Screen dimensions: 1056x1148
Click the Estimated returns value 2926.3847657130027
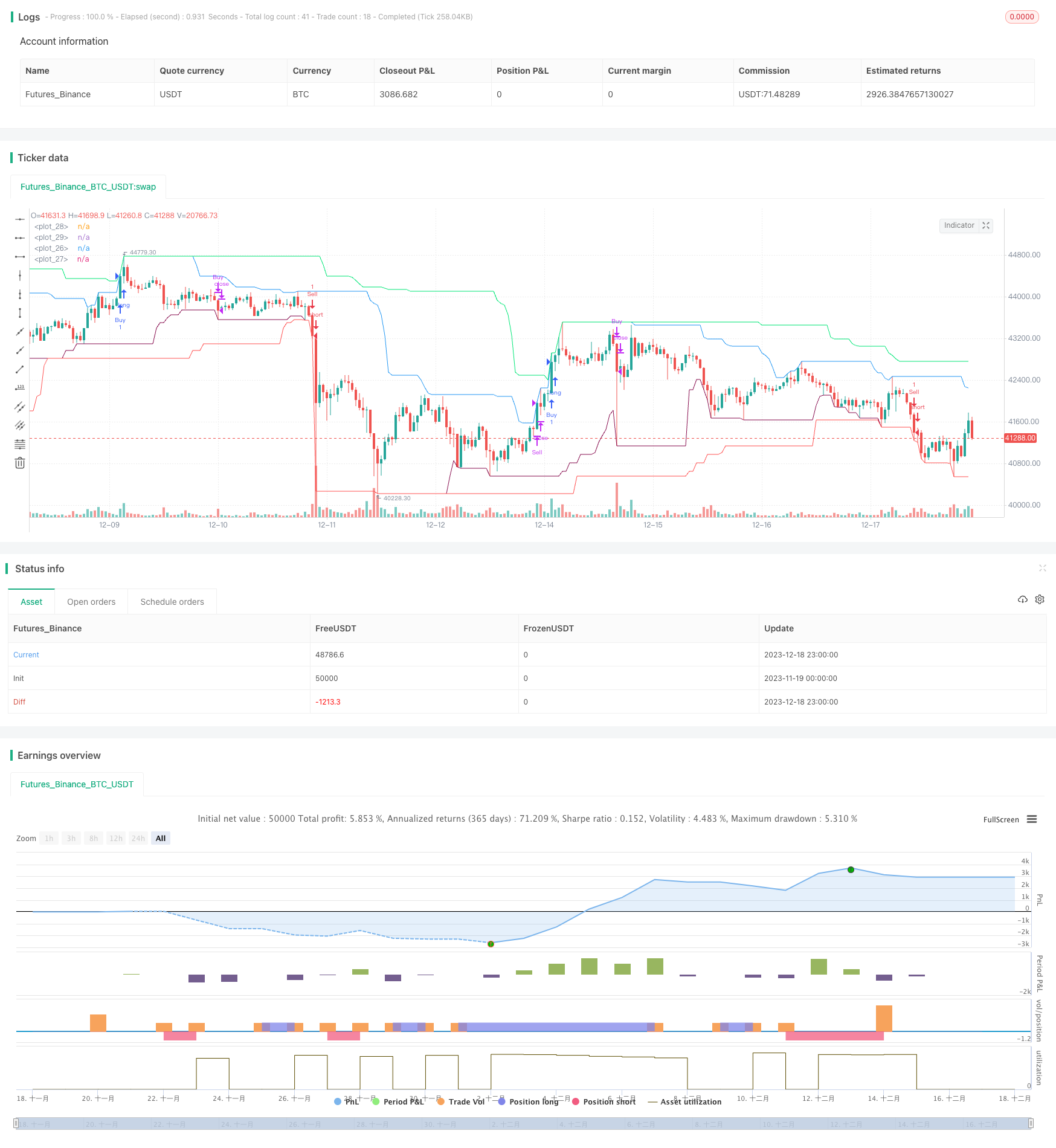(910, 94)
